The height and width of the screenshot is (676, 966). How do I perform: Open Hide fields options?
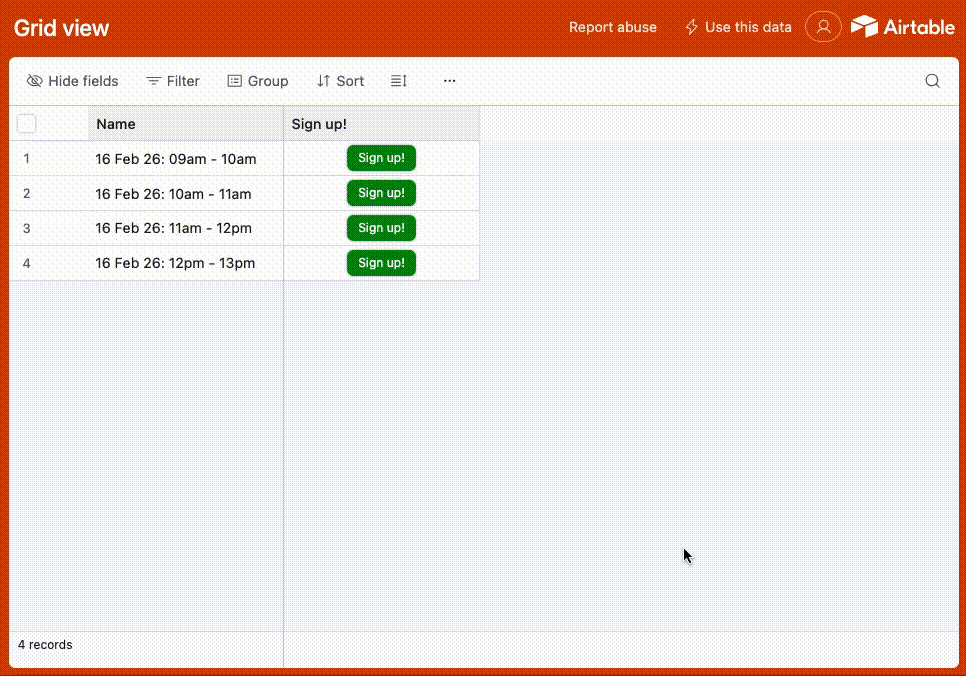73,81
